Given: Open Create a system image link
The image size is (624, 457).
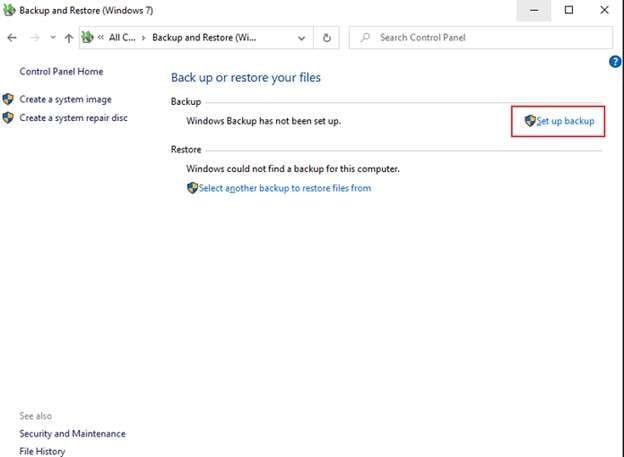Looking at the screenshot, I should click(65, 100).
